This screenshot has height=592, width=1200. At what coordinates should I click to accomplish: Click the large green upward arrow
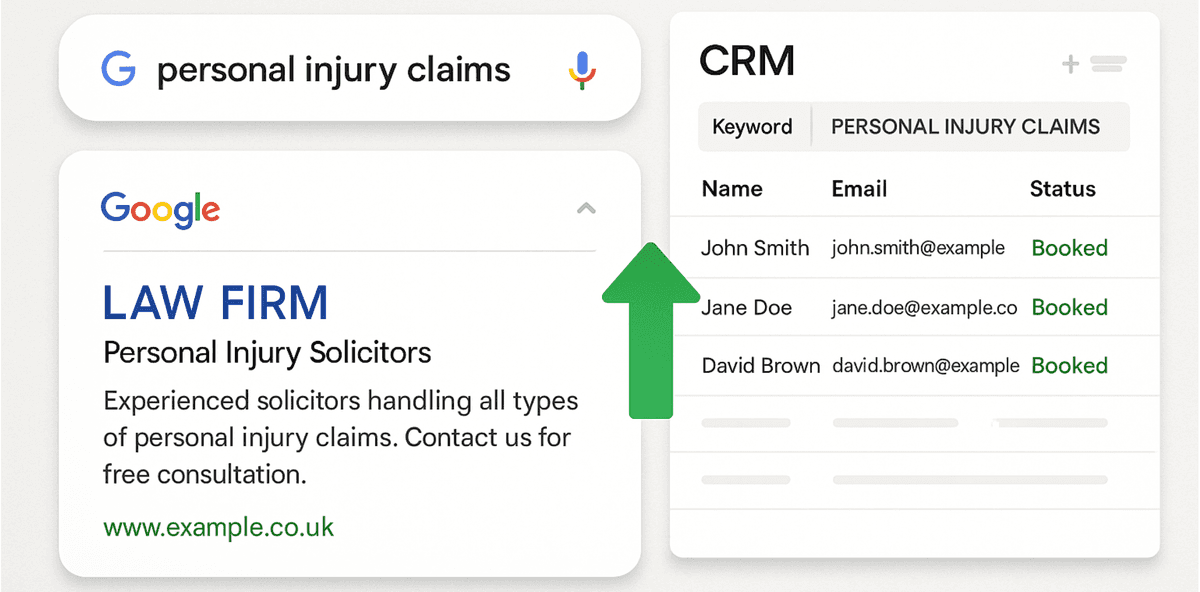click(651, 329)
